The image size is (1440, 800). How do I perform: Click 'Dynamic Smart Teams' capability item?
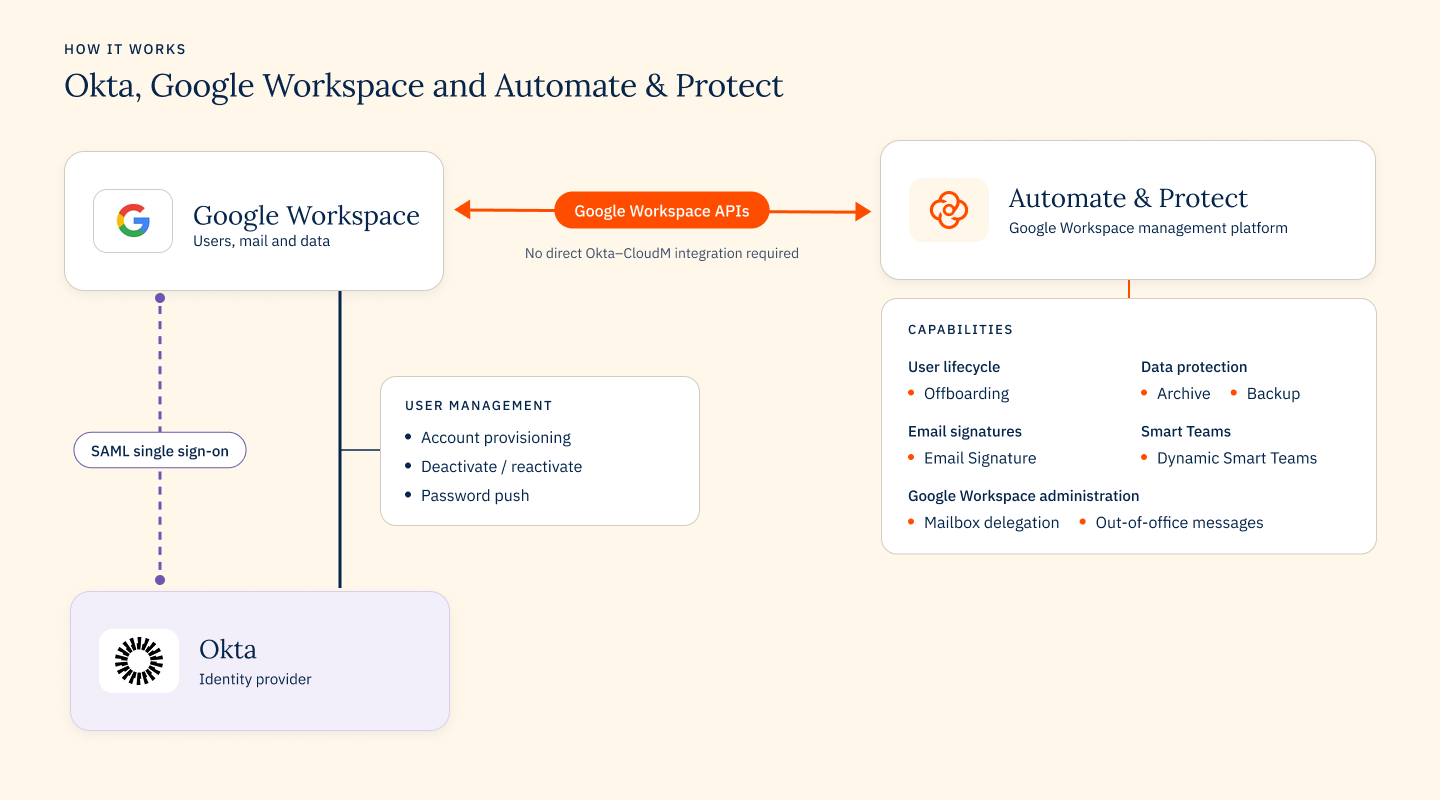(x=1237, y=459)
